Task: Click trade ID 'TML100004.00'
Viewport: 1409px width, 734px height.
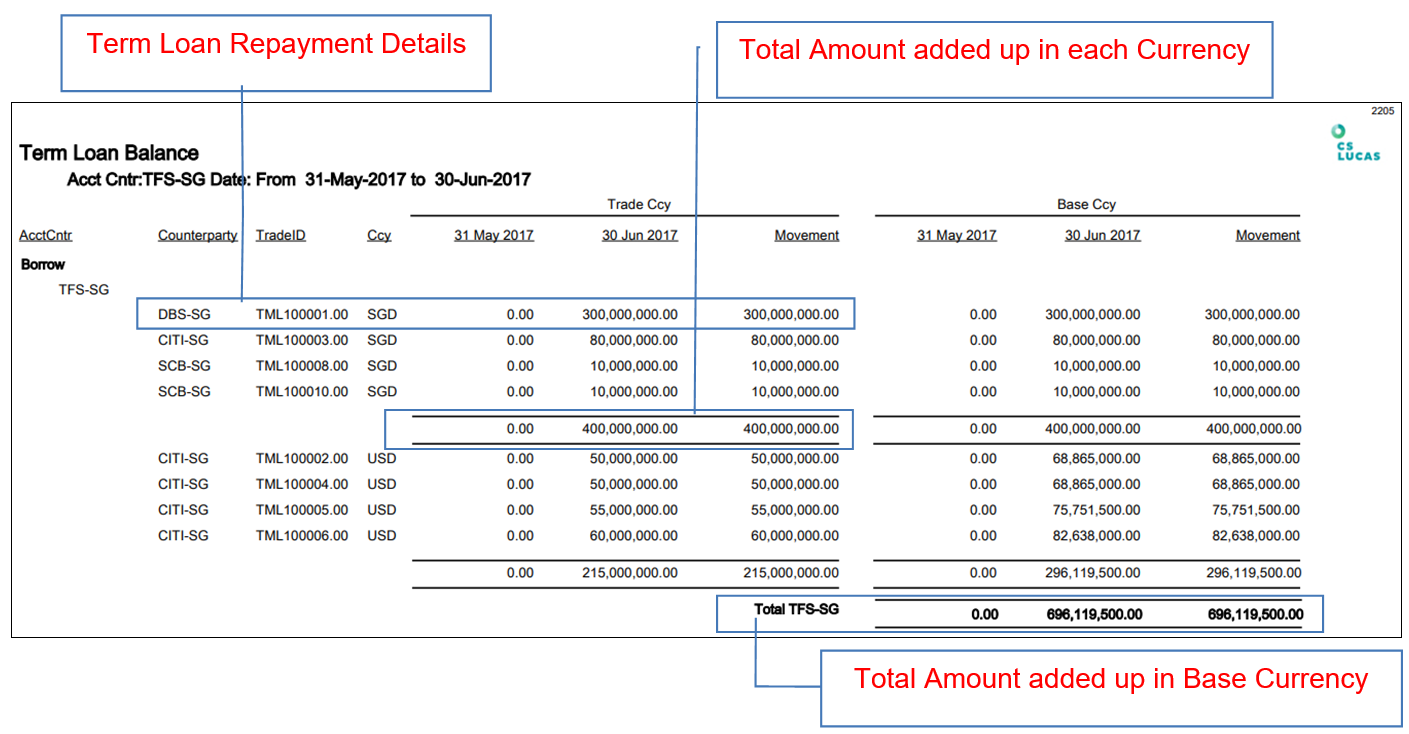Action: [x=302, y=484]
